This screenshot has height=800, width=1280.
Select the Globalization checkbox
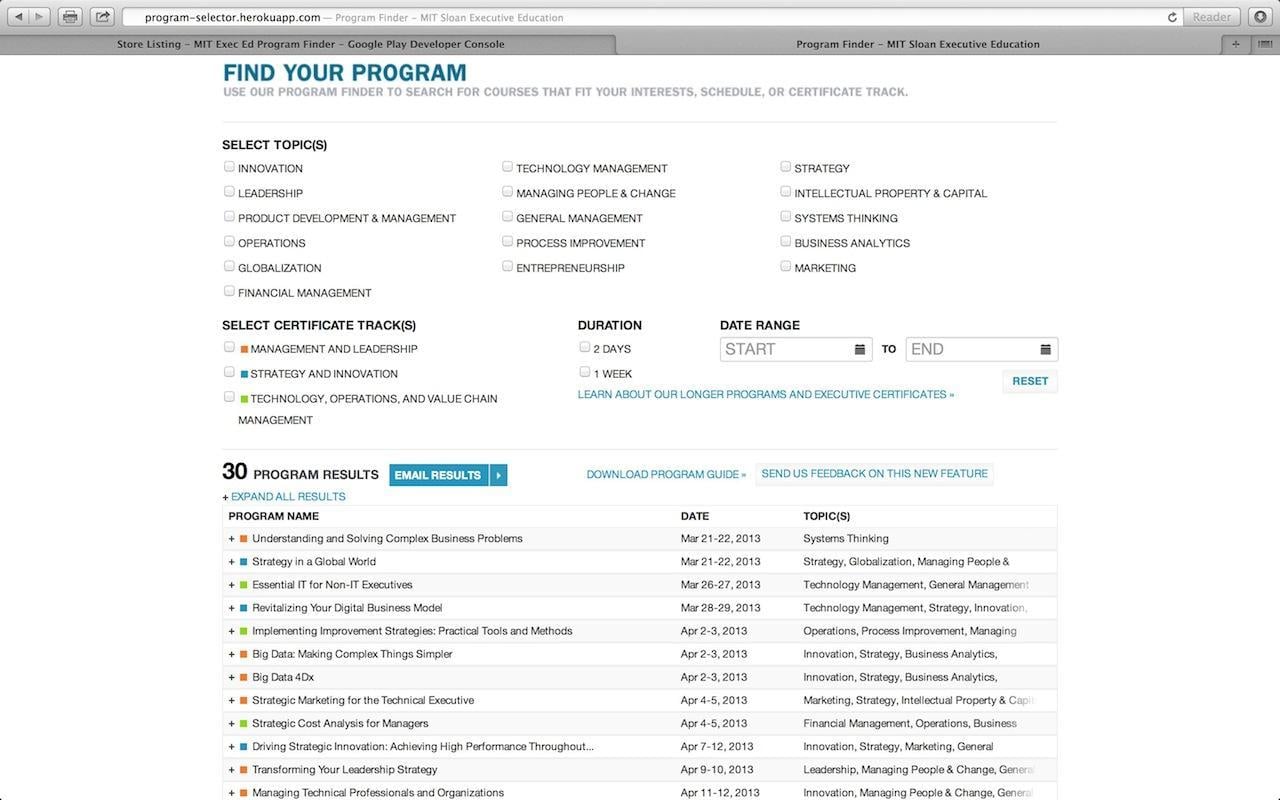pos(229,267)
